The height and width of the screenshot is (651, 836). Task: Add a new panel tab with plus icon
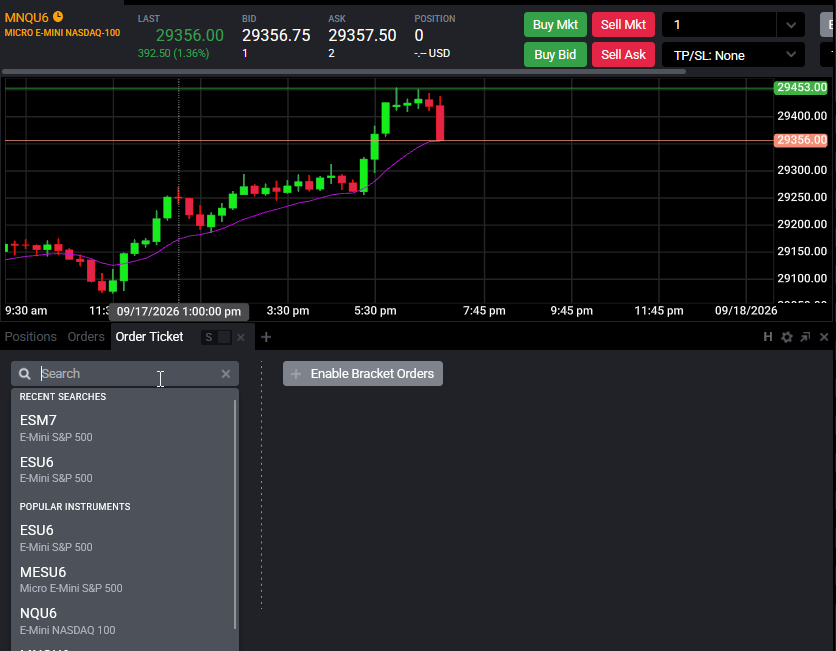tap(266, 337)
